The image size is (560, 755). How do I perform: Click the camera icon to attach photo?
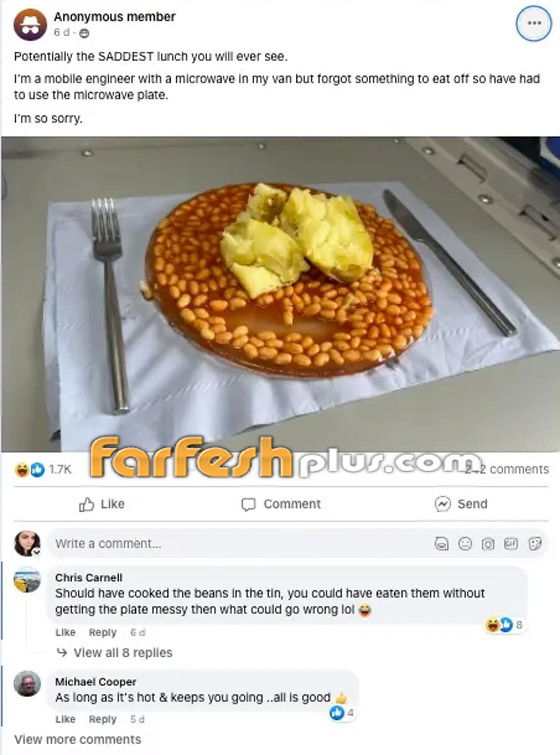488,544
